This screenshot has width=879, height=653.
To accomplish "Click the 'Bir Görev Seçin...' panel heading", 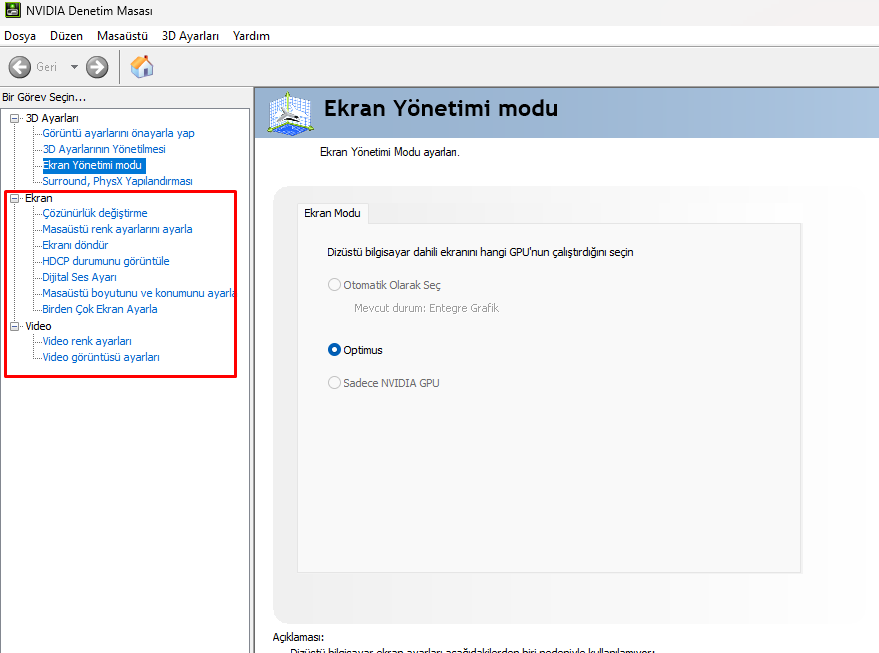I will tap(44, 97).
